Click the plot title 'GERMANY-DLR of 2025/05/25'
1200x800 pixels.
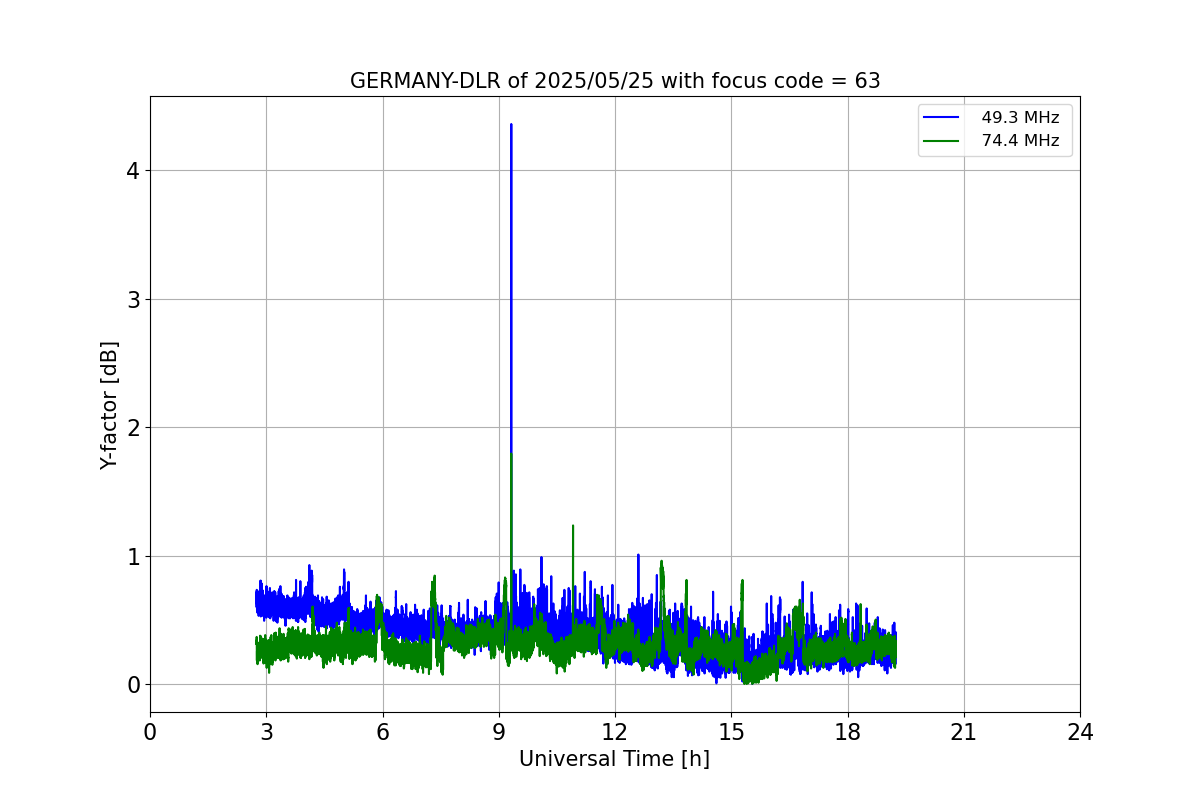coord(501,81)
